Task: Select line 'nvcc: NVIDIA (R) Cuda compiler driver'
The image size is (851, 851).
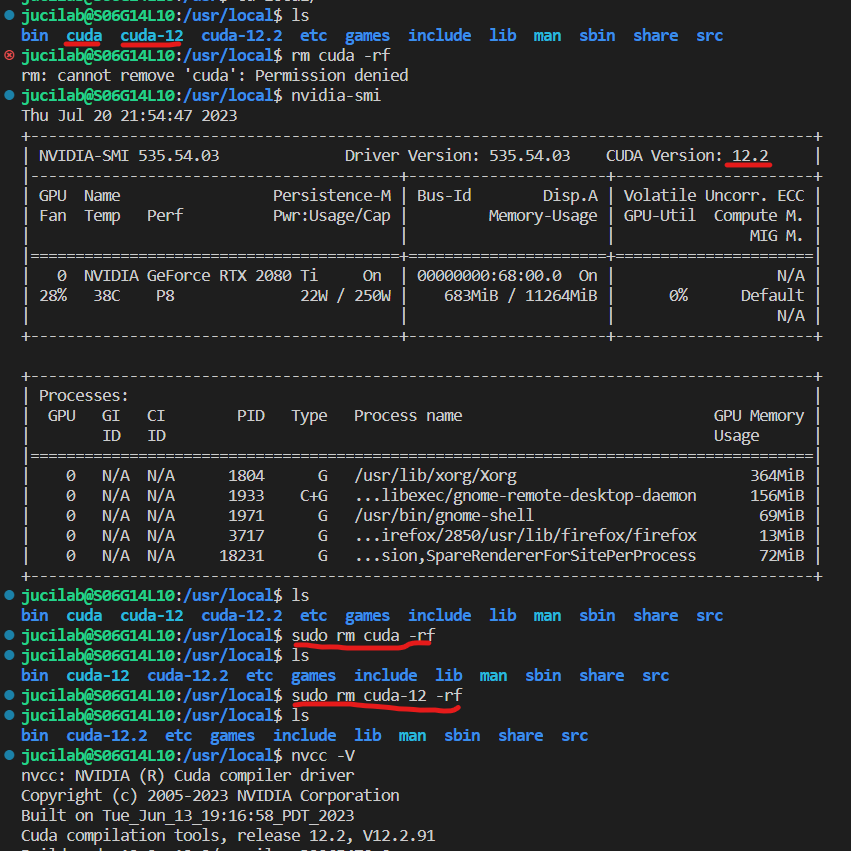Action: (187, 776)
